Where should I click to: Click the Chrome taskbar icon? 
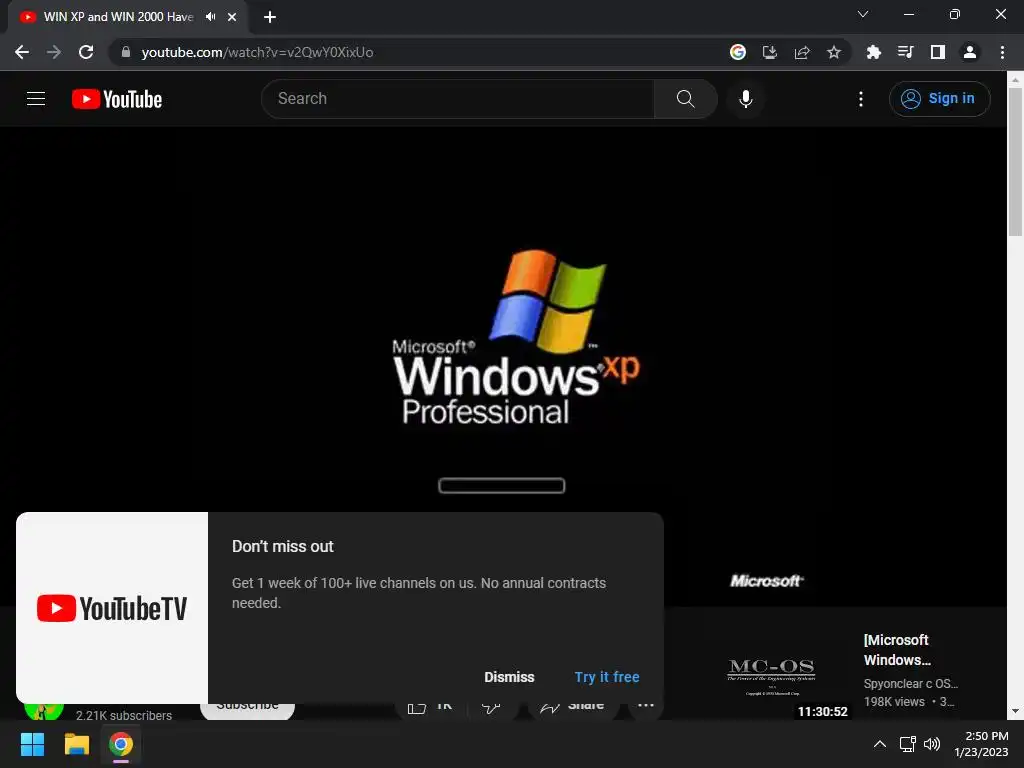pos(121,744)
